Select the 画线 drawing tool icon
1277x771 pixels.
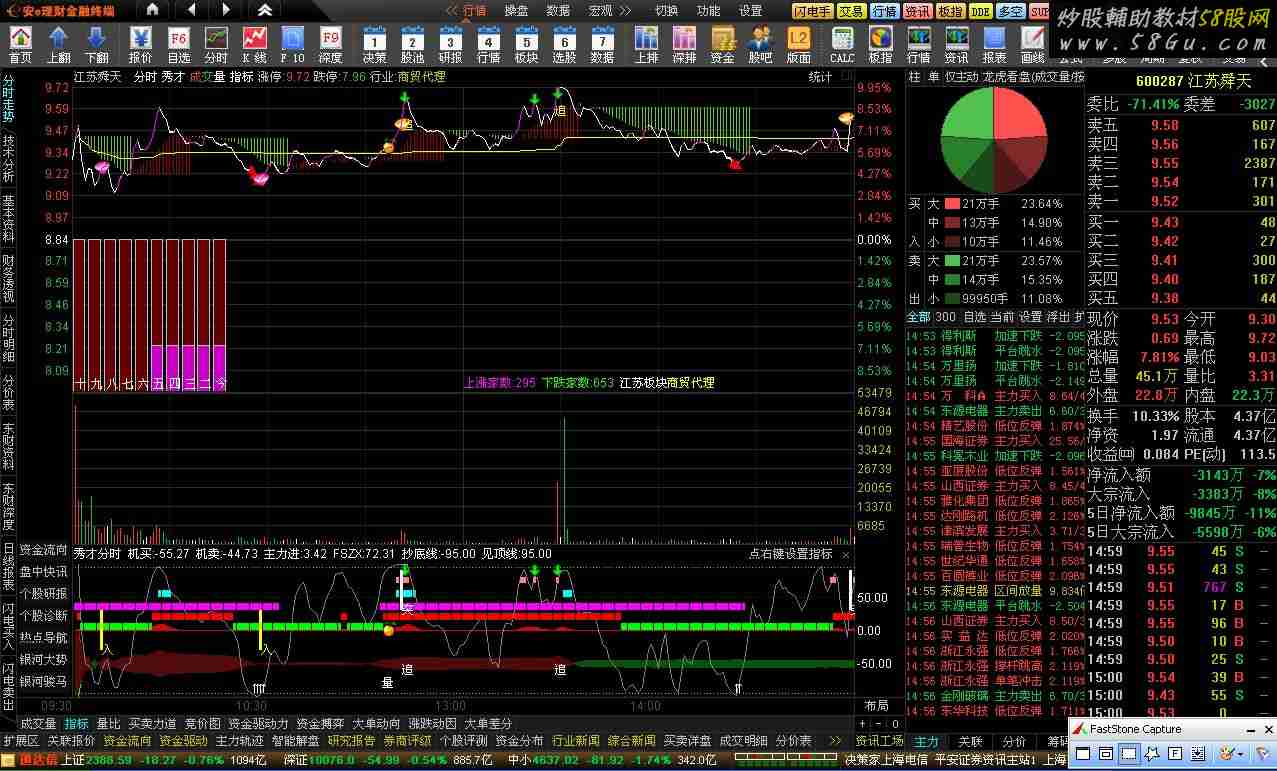tap(1032, 45)
